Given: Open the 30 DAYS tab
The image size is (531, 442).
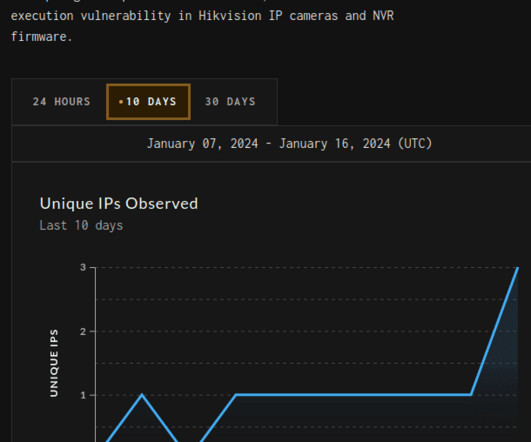Looking at the screenshot, I should point(230,102).
